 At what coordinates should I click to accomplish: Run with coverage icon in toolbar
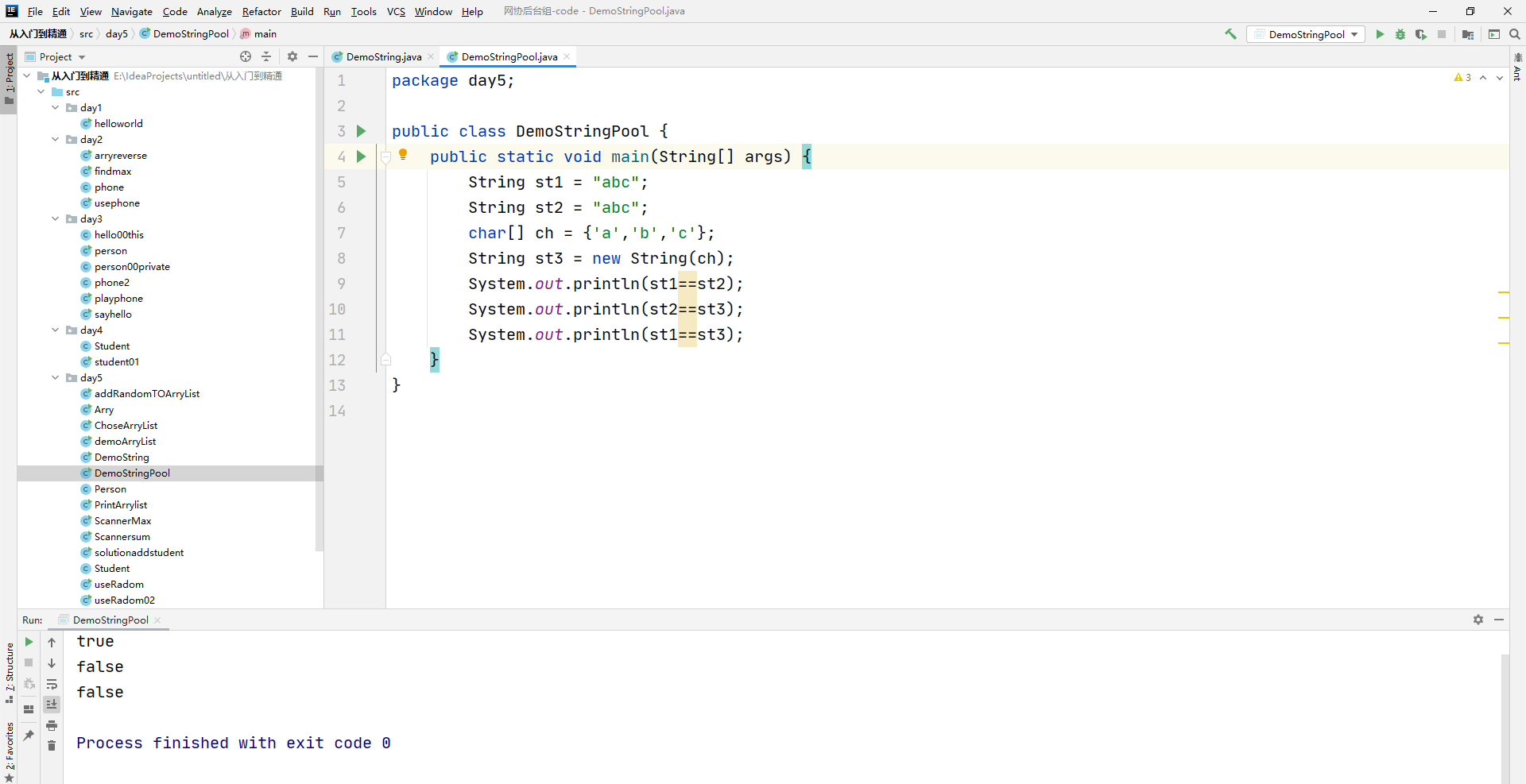pos(1421,34)
